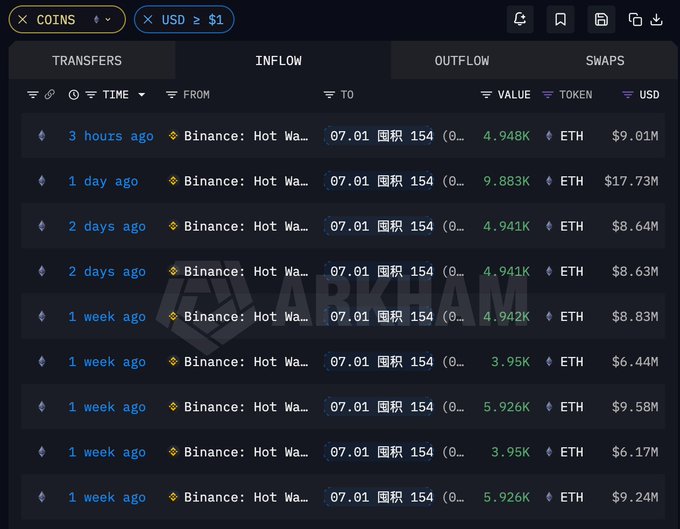This screenshot has height=529, width=680.
Task: Click the ETH token icon in $9.24M row
Action: (x=549, y=497)
